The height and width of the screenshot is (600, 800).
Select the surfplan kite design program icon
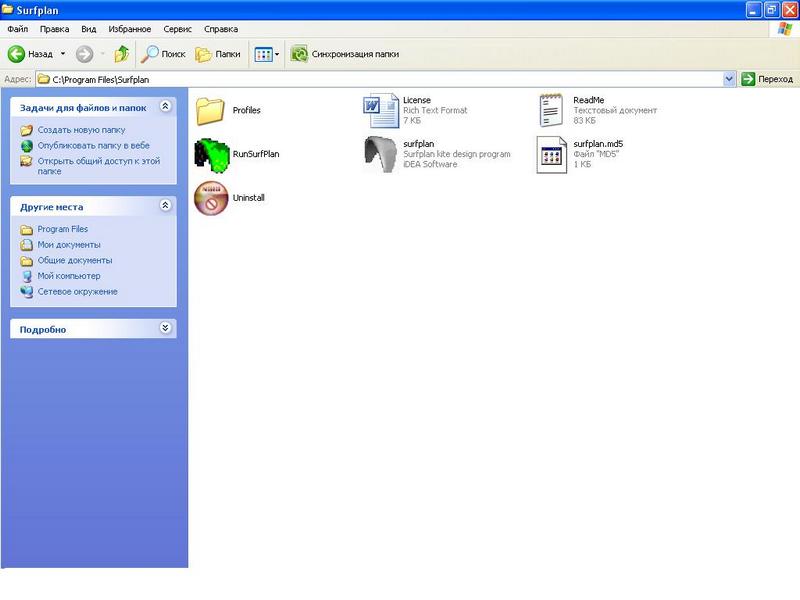[382, 154]
